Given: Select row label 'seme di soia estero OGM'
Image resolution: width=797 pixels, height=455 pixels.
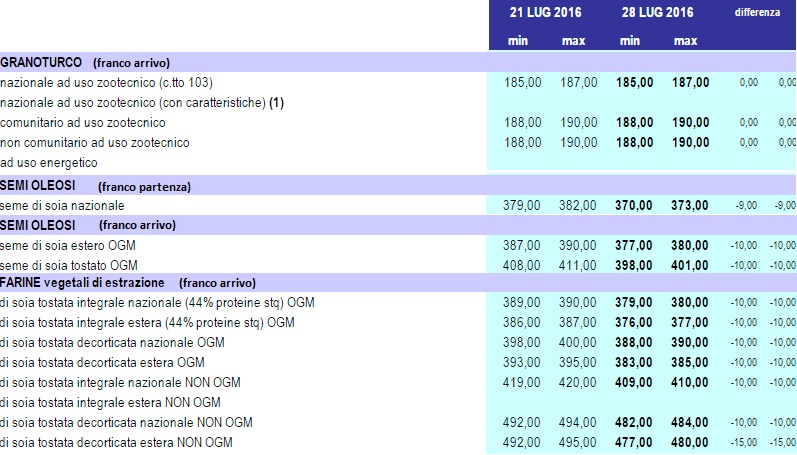Looking at the screenshot, I should pos(68,246).
